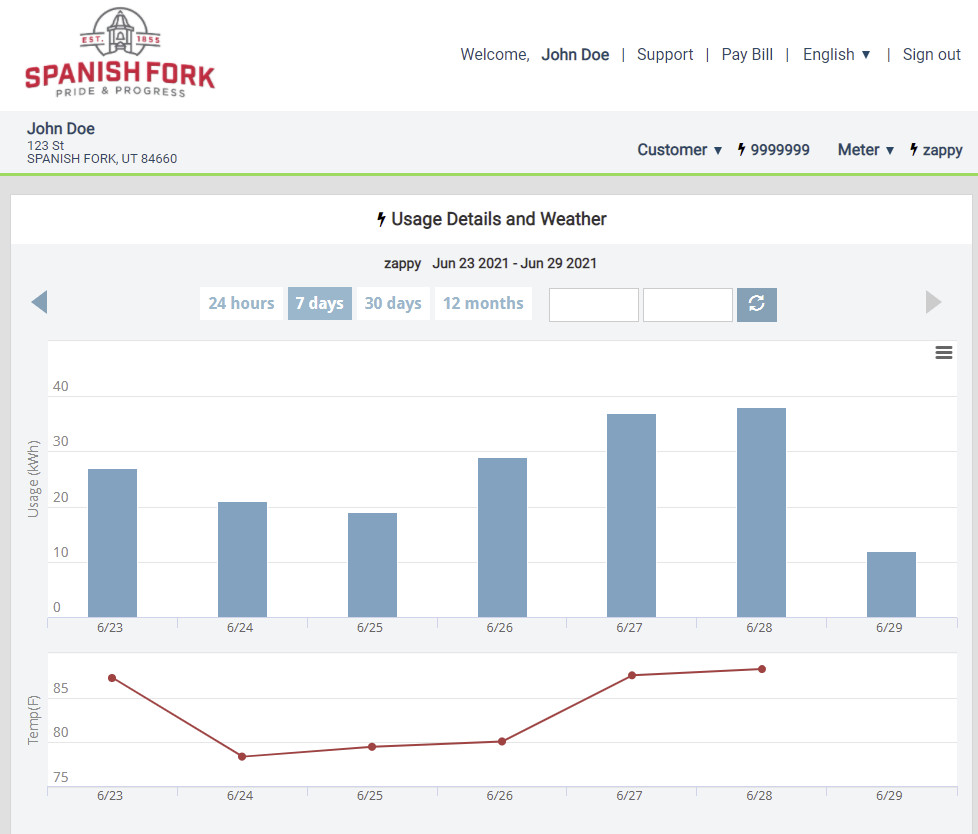Image resolution: width=978 pixels, height=834 pixels.
Task: Open the Support link
Action: click(x=665, y=55)
